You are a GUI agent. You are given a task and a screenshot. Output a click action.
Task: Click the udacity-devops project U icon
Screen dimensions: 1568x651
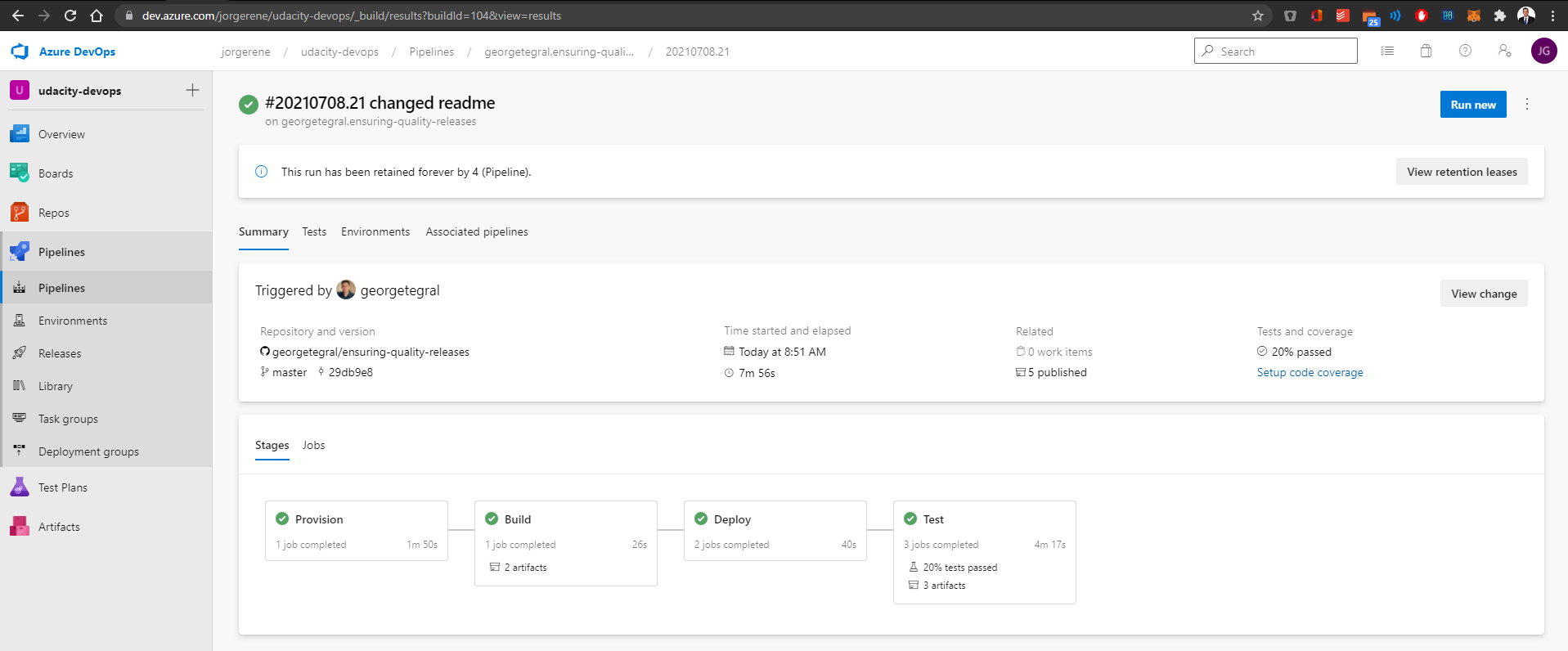coord(20,90)
